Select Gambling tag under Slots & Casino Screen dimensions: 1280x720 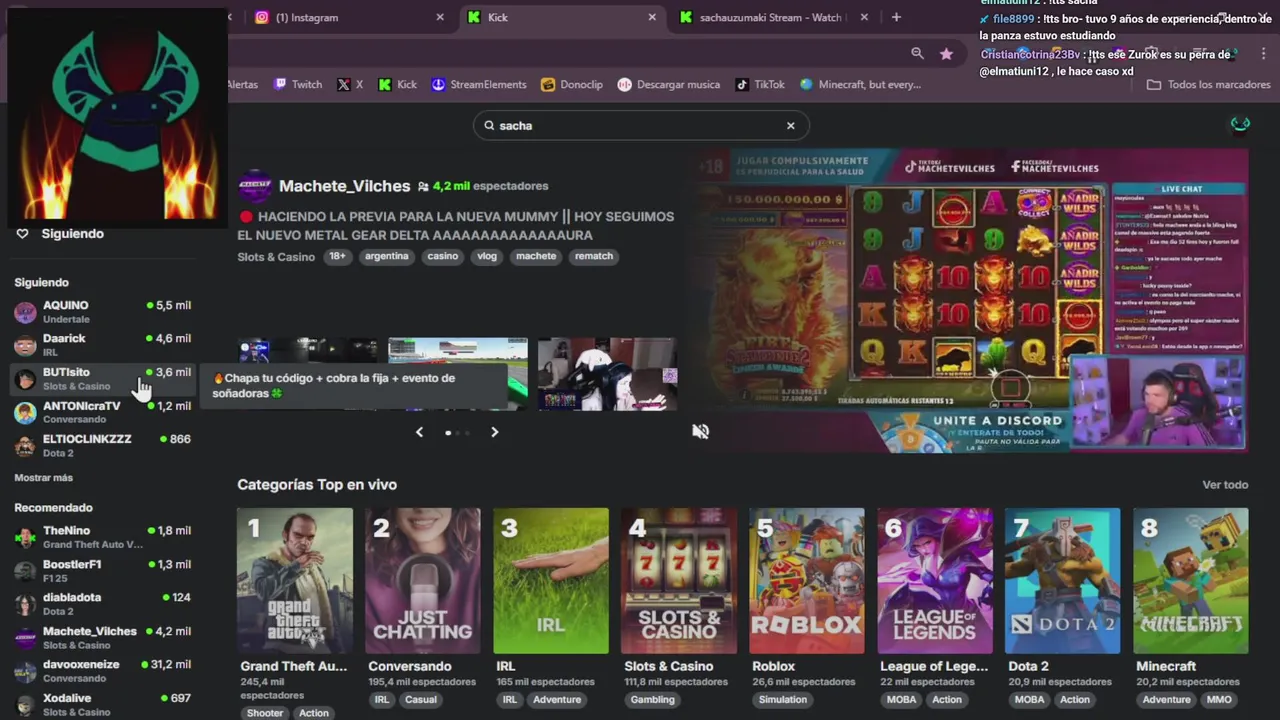point(652,700)
